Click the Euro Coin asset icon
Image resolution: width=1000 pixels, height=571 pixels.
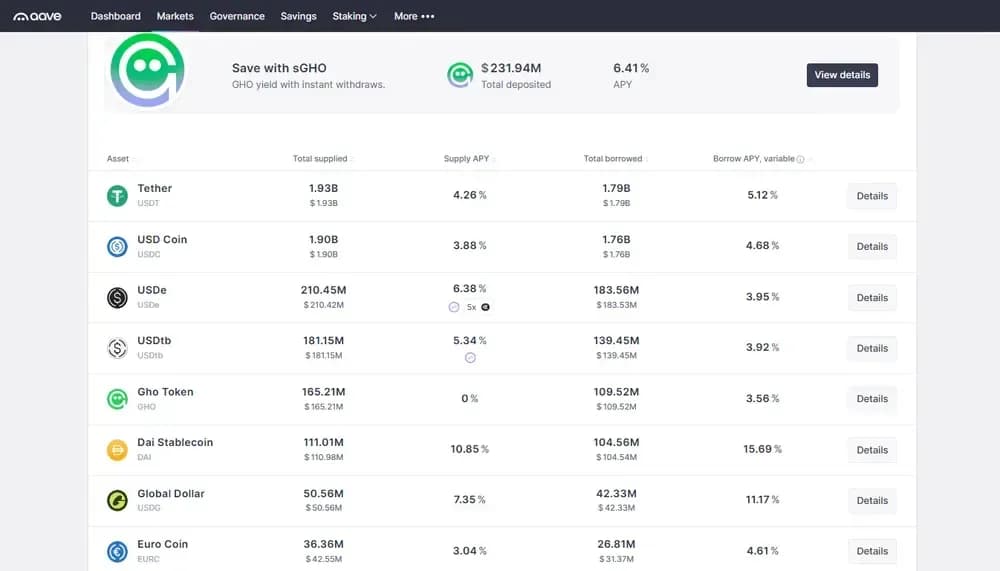118,551
